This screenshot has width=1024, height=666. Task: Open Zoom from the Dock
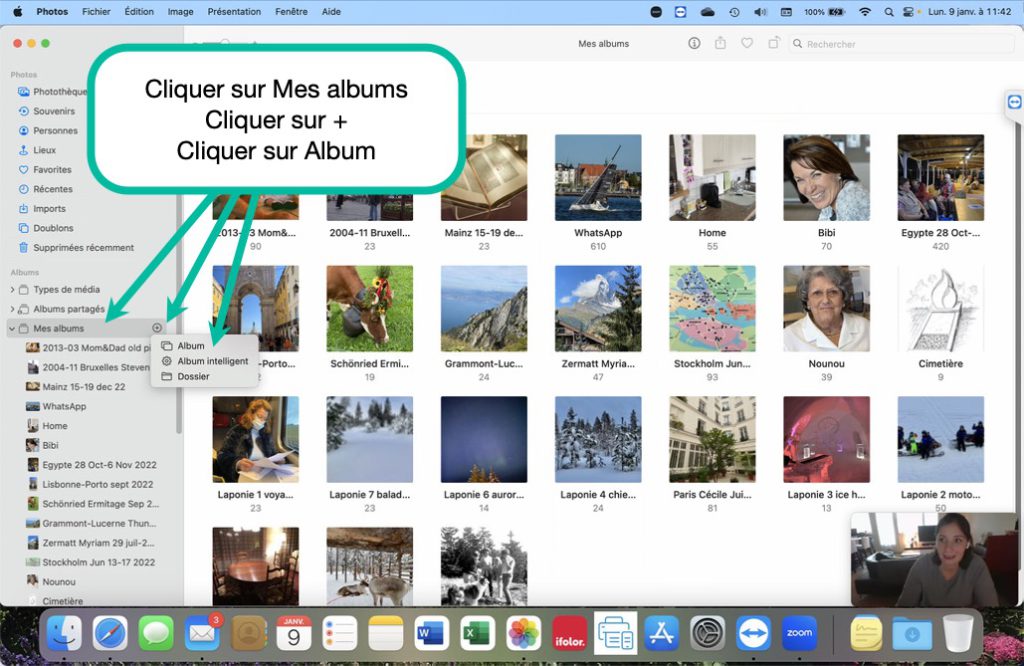tap(799, 633)
